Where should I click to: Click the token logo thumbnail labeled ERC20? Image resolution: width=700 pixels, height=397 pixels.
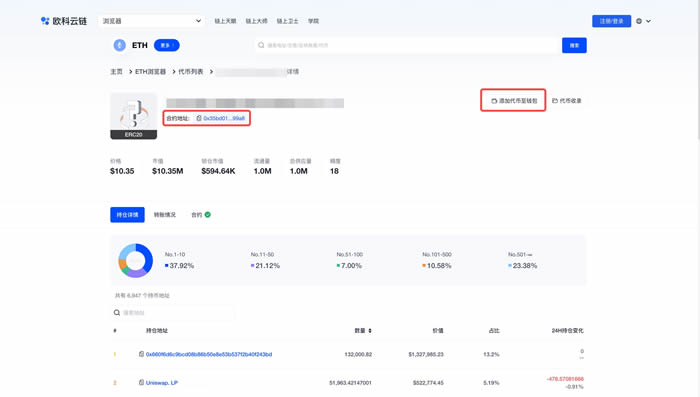tap(133, 116)
